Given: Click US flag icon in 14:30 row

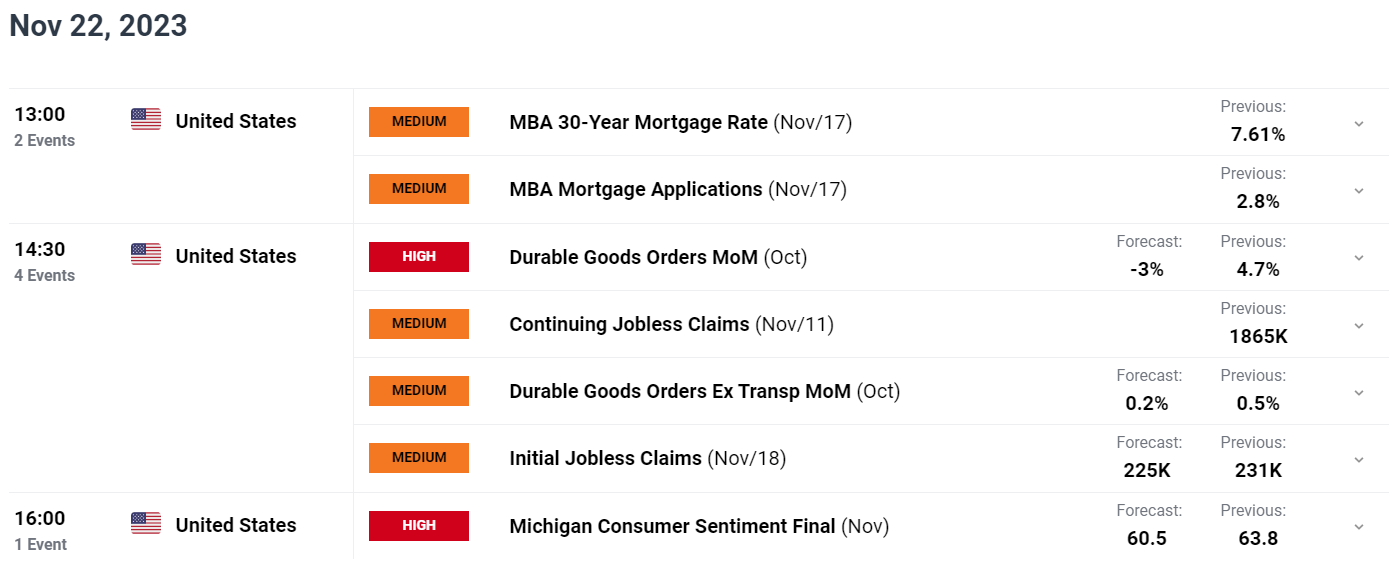Looking at the screenshot, I should pyautogui.click(x=146, y=255).
